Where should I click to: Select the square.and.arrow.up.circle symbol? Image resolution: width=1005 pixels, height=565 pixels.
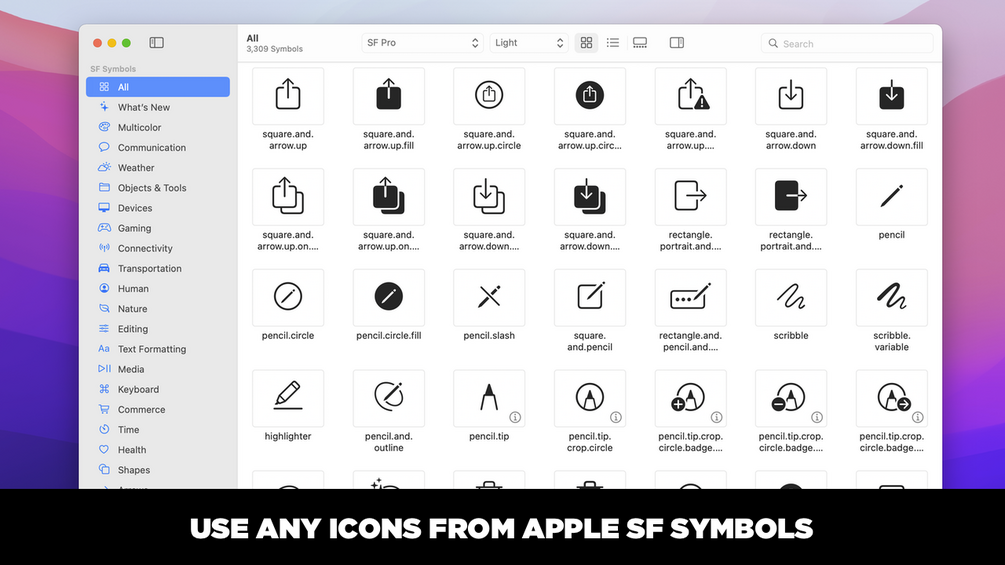pyautogui.click(x=489, y=96)
